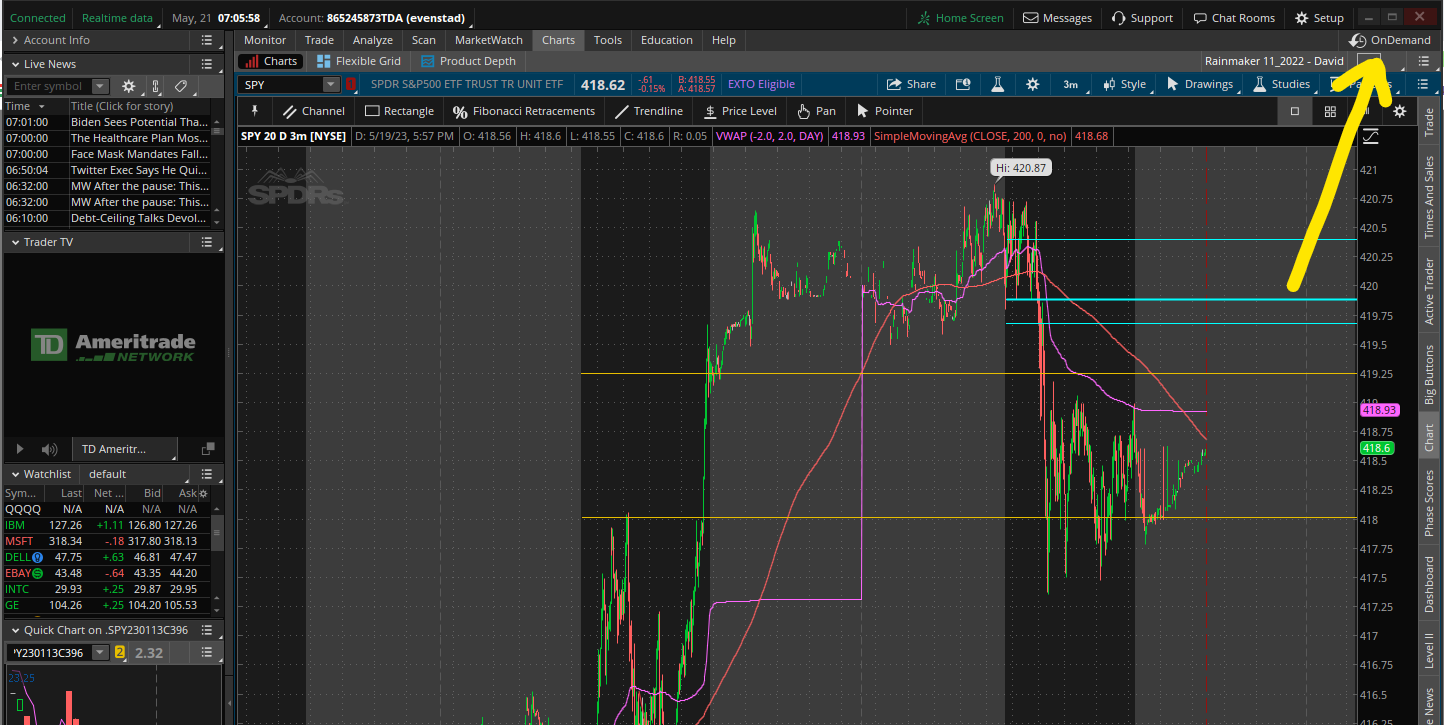Click the symbol link icon in Live News
Viewport: 1444px width, 725px height.
155,86
